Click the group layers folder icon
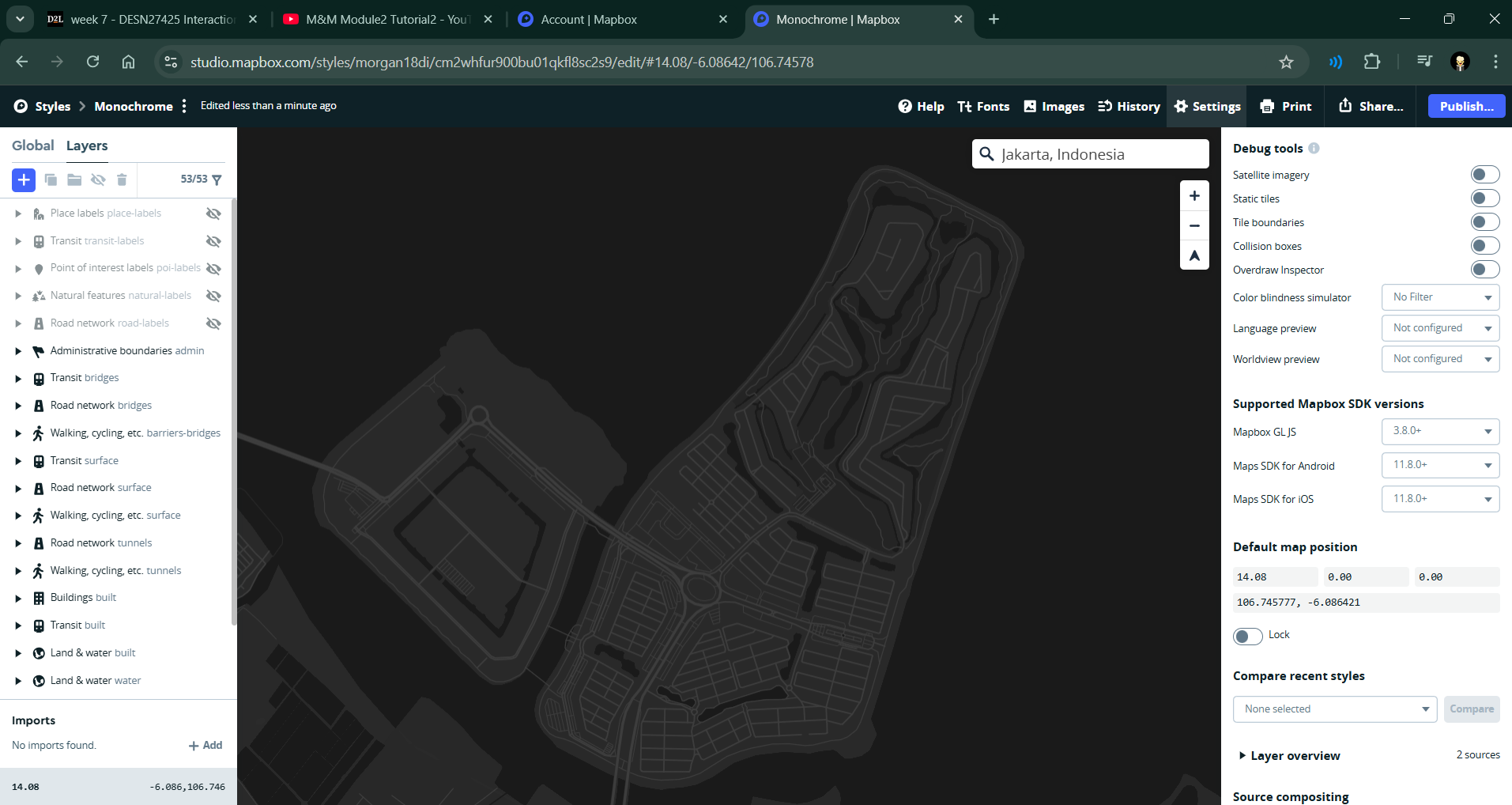Image resolution: width=1512 pixels, height=805 pixels. point(74,180)
